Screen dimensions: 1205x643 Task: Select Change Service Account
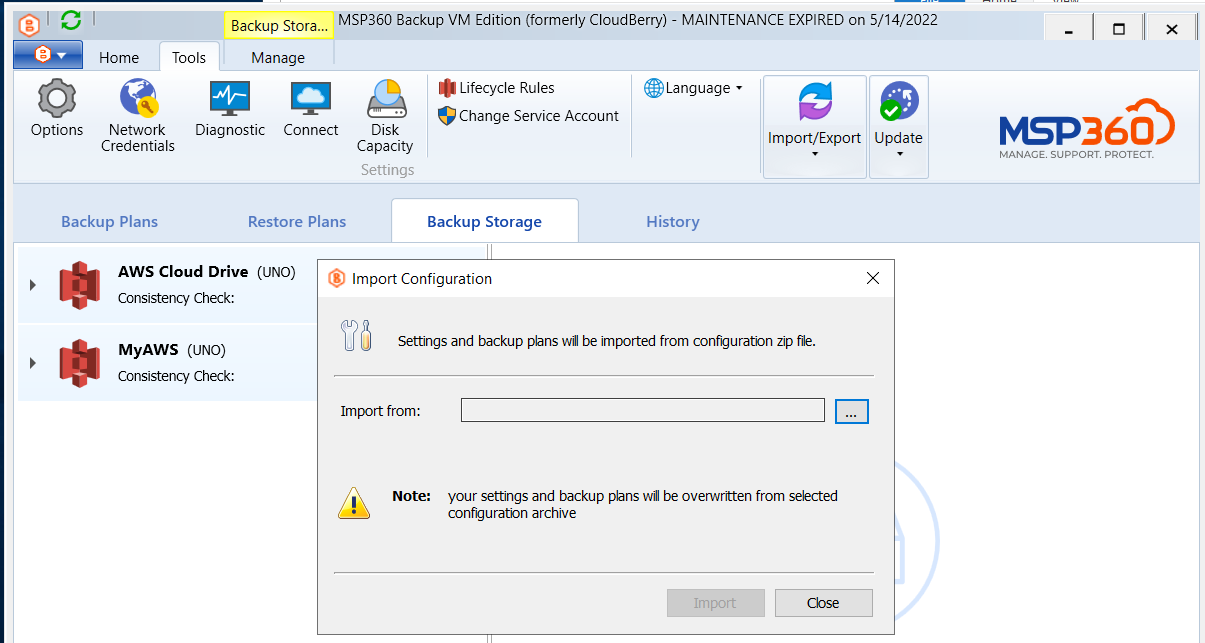coord(529,116)
